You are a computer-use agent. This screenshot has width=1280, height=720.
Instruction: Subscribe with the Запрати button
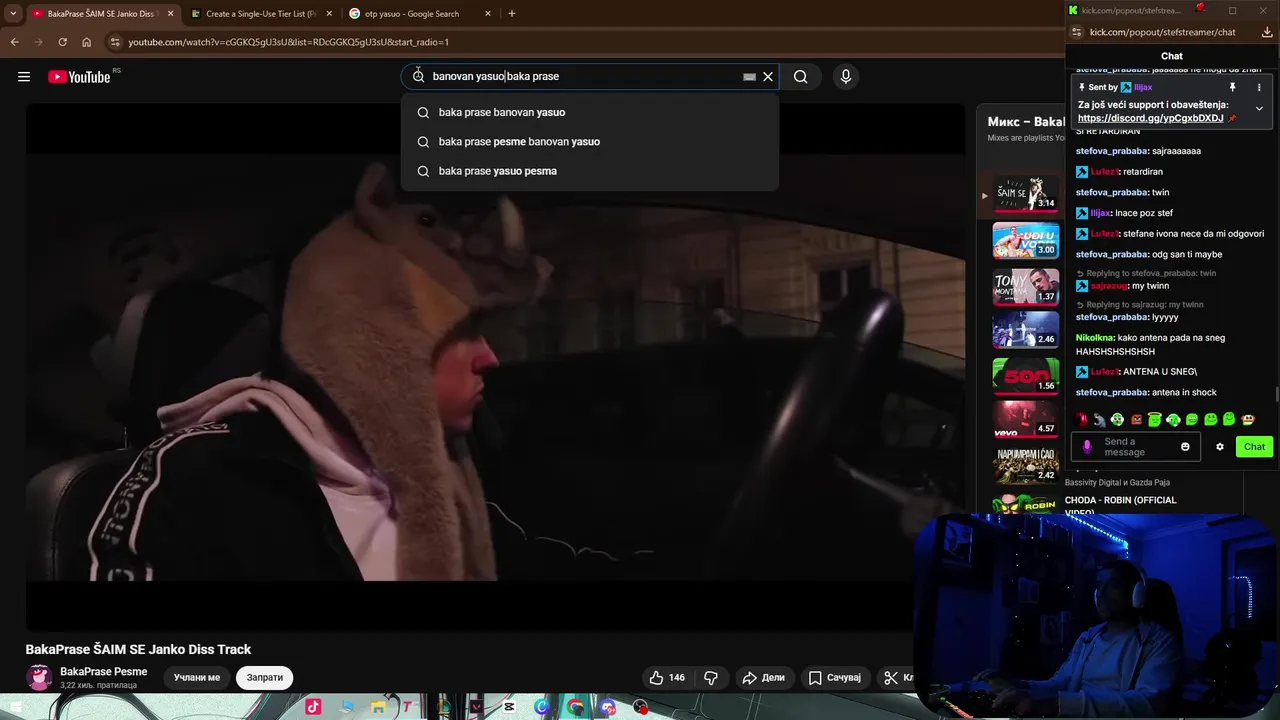(x=265, y=678)
